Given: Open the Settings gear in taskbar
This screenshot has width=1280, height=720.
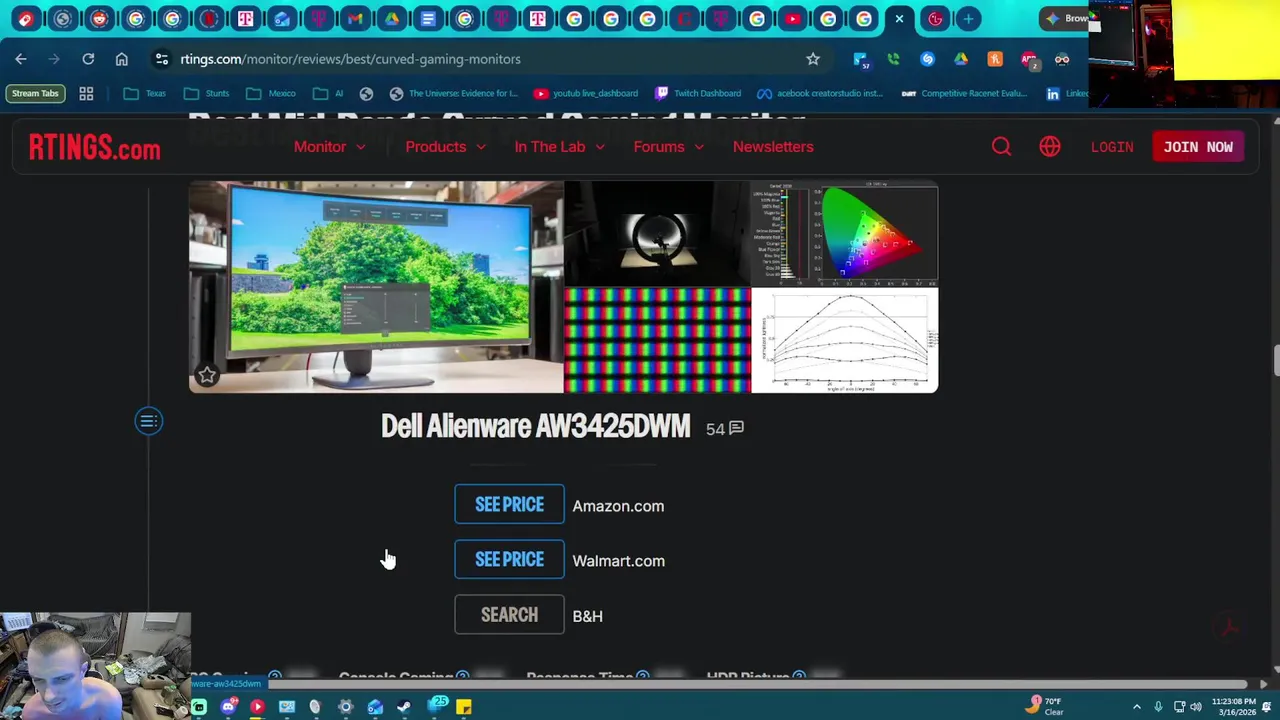Looking at the screenshot, I should coord(345,707).
